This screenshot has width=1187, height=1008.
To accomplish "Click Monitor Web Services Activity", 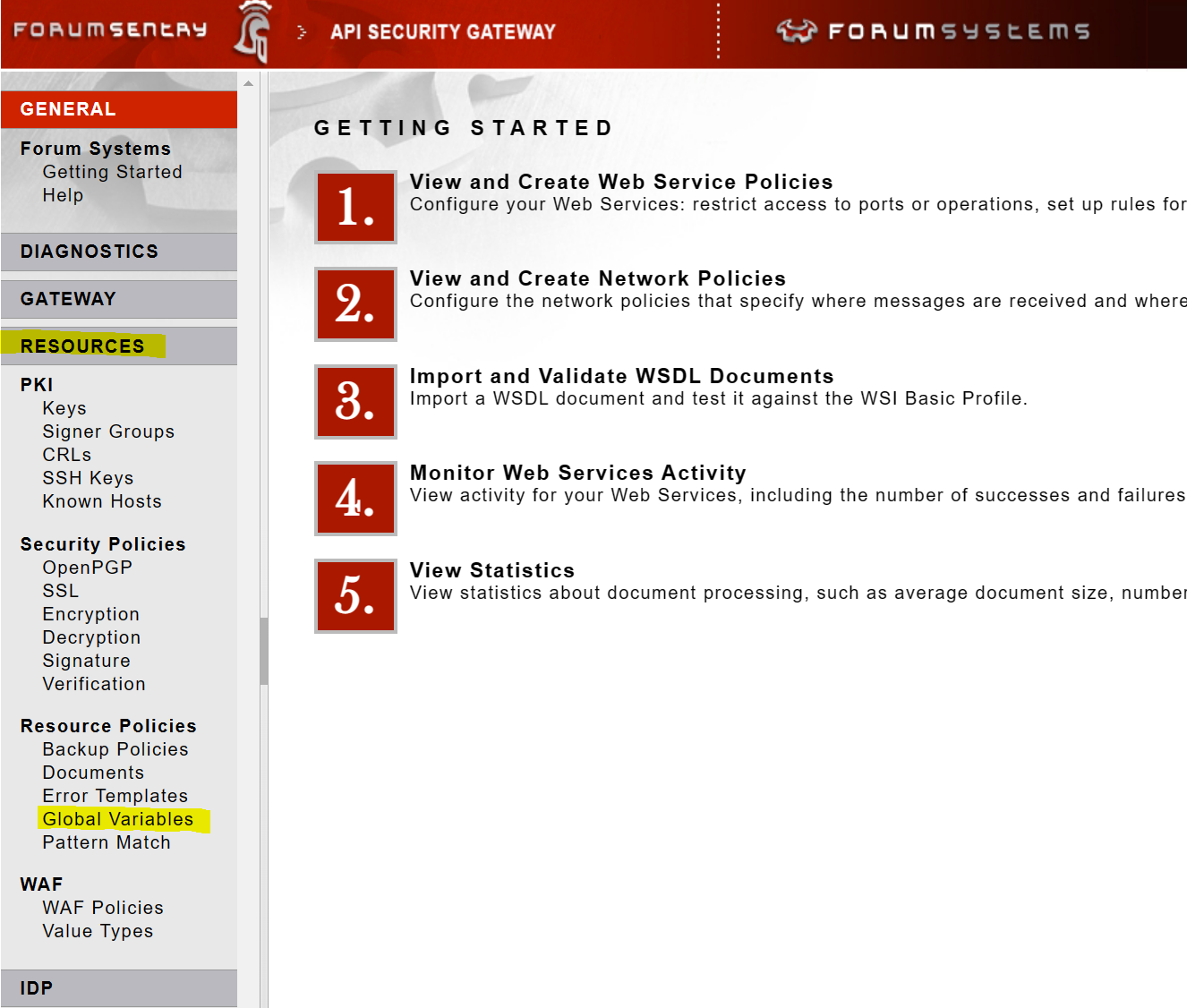I will point(578,473).
